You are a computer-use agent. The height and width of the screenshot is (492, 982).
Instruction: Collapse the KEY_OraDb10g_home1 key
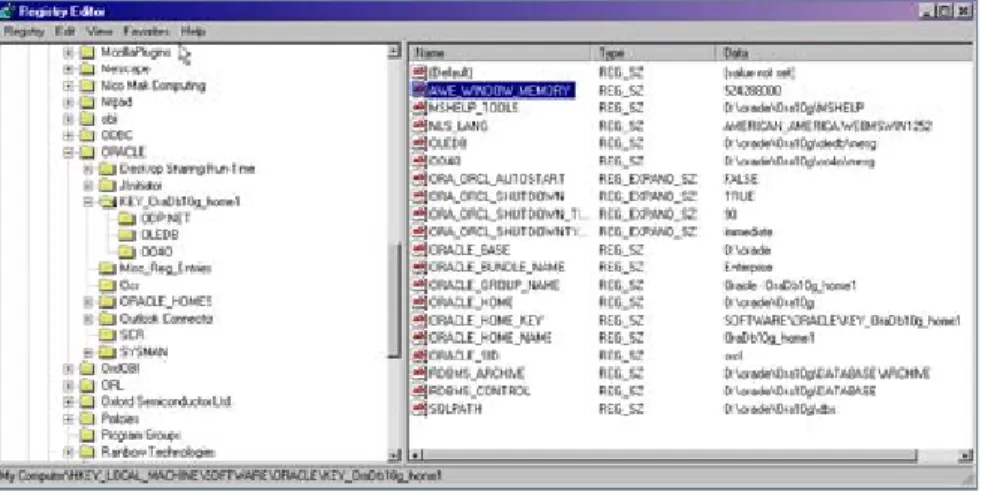(88, 202)
